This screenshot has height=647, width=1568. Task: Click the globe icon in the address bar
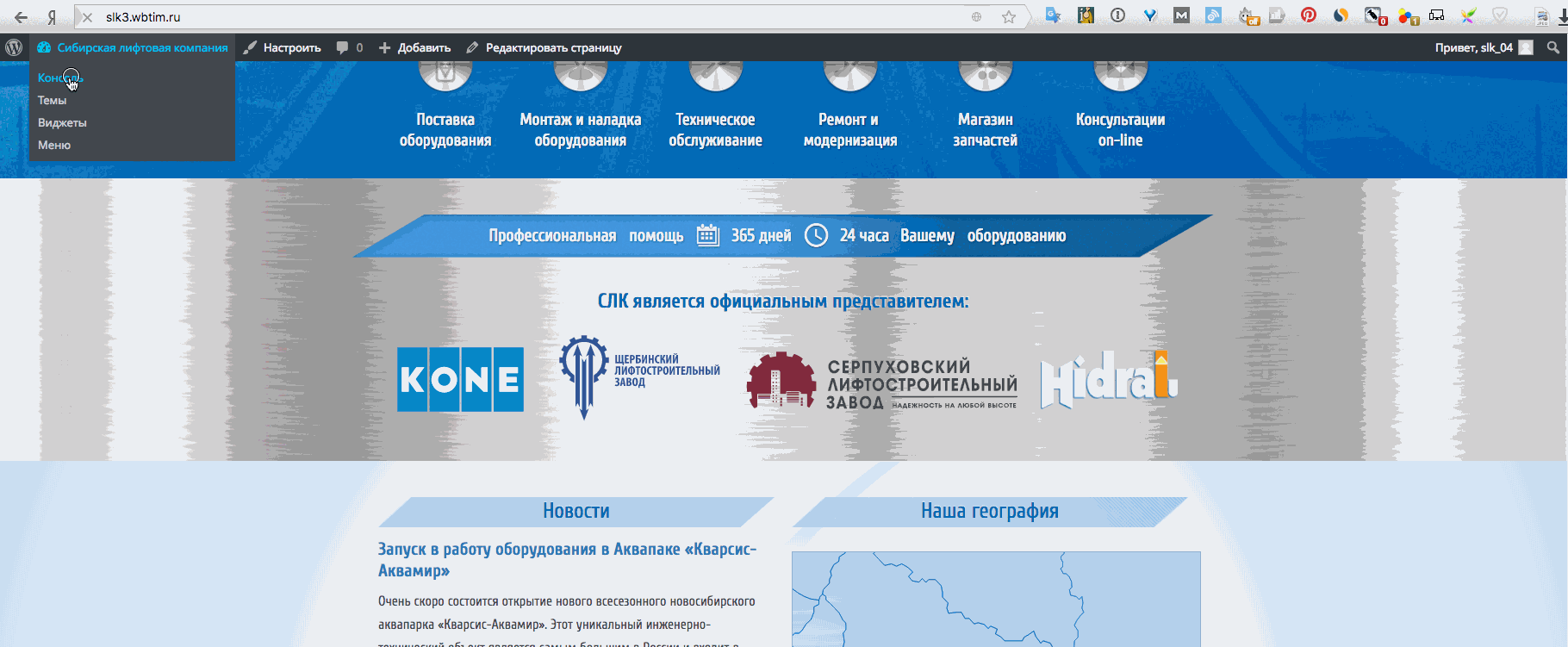coord(976,16)
